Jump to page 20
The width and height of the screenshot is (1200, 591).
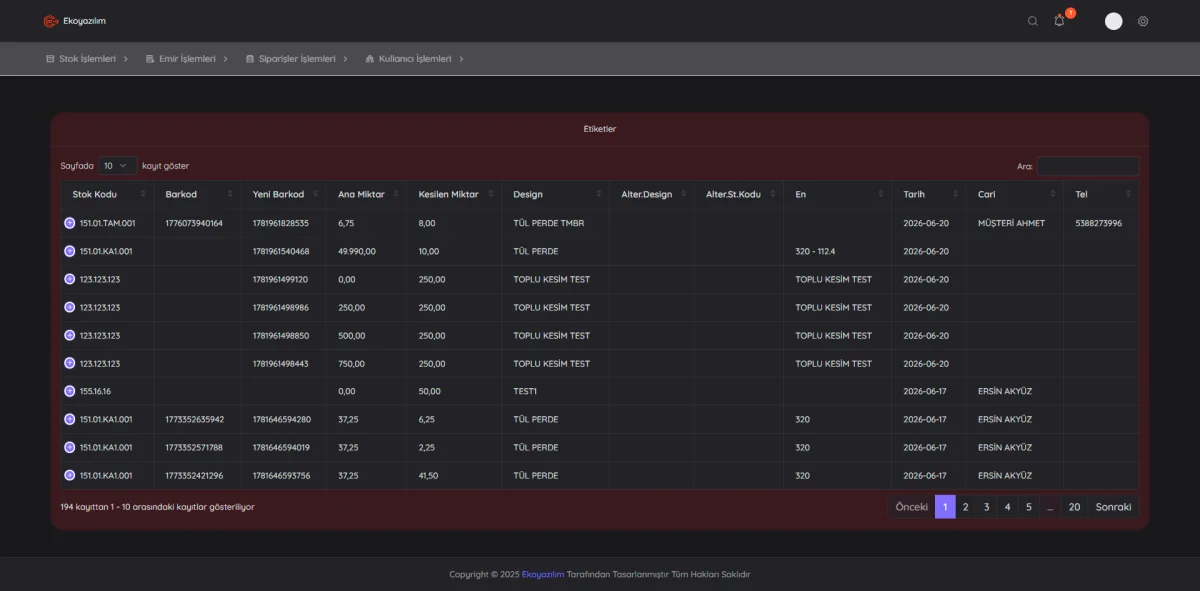pyautogui.click(x=1074, y=507)
